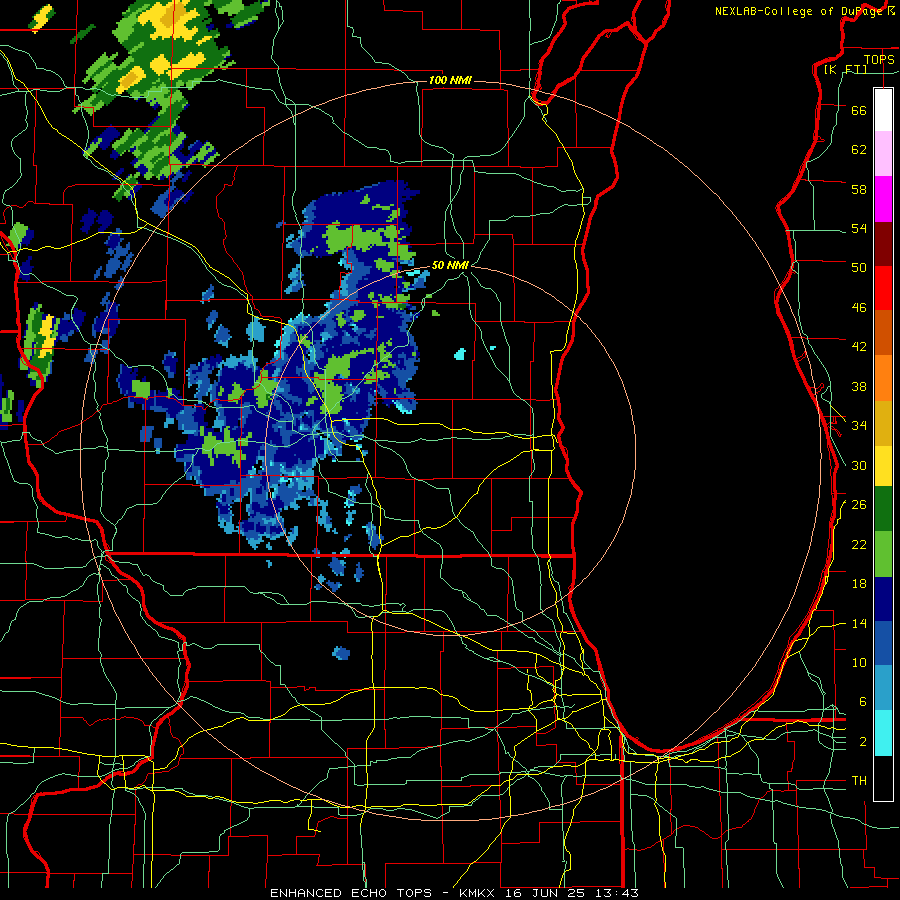Click the TH threshold label

click(859, 781)
